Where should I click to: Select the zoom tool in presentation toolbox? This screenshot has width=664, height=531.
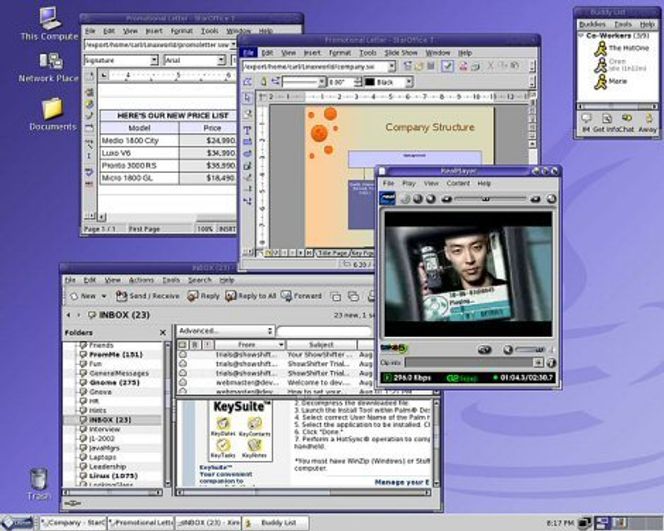(x=248, y=114)
